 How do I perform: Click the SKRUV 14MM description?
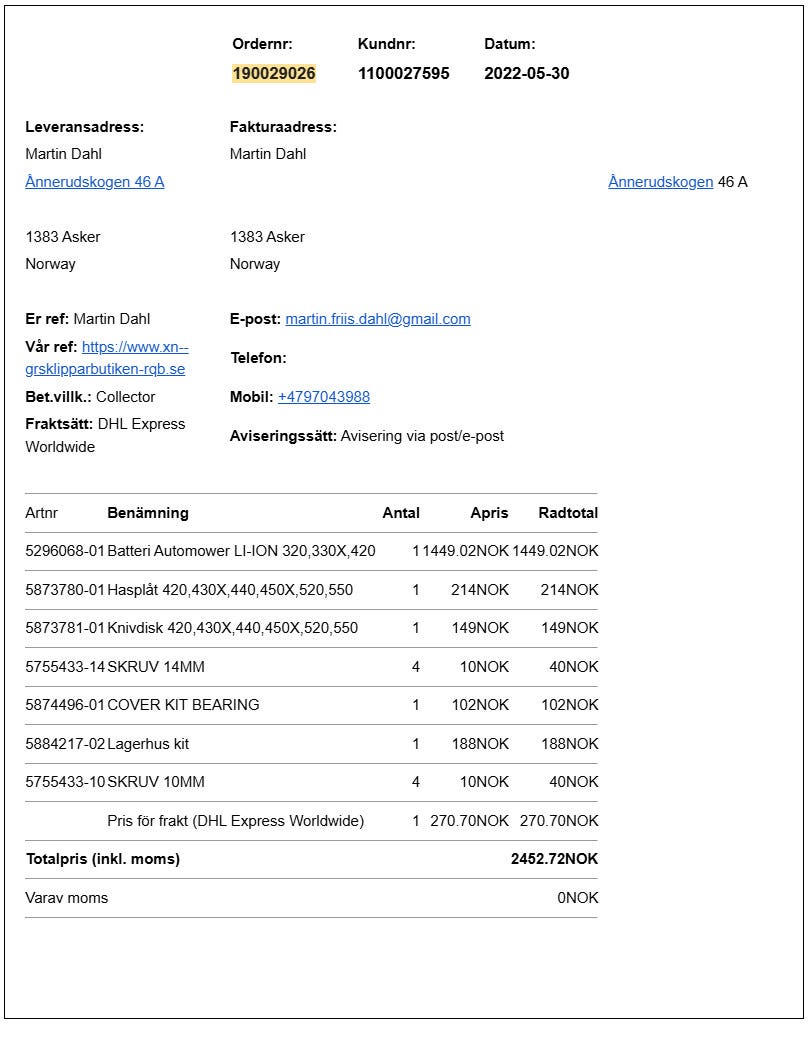[156, 667]
